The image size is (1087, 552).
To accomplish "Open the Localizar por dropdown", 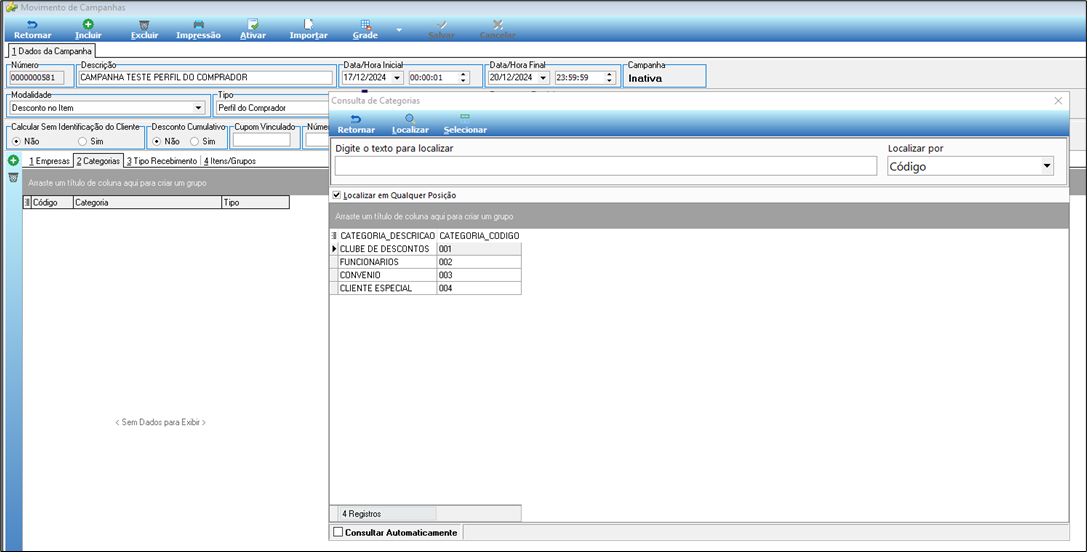I will [x=1047, y=166].
